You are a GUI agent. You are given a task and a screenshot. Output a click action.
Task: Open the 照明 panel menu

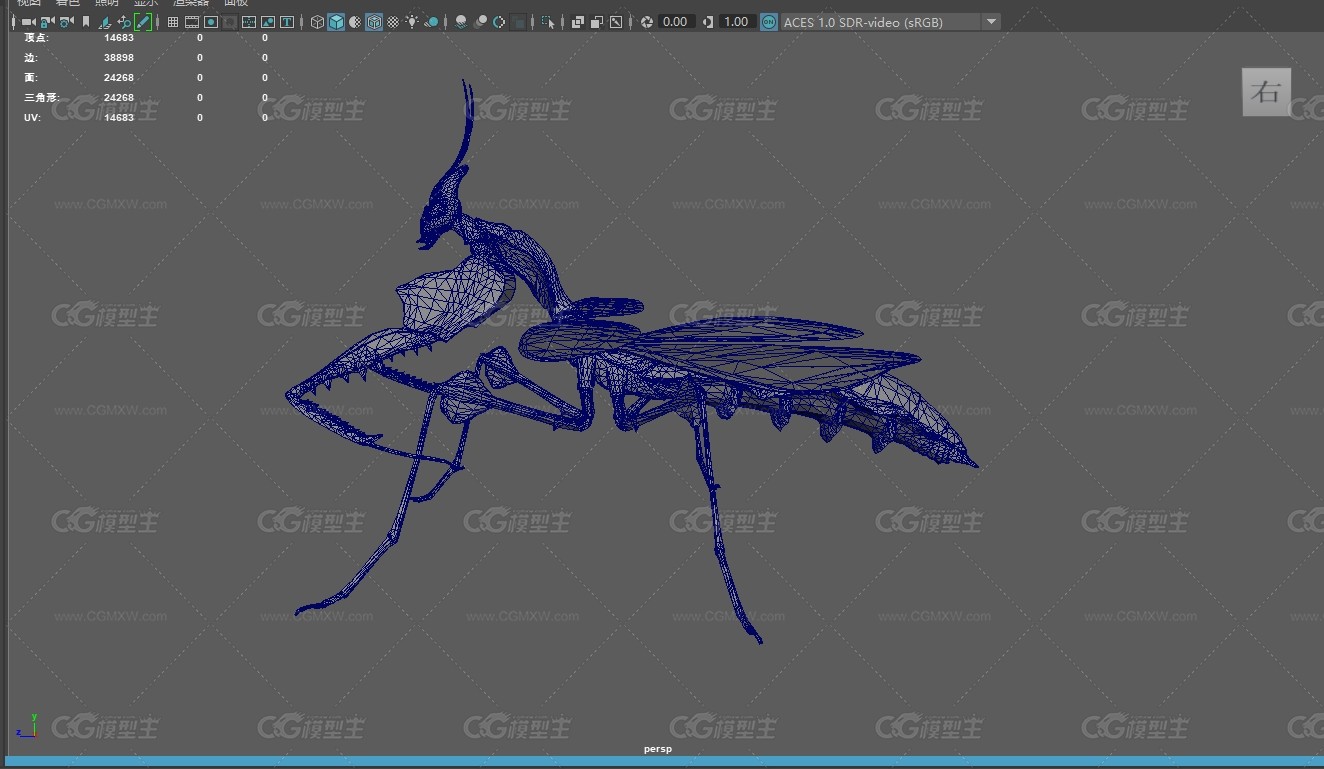107,3
